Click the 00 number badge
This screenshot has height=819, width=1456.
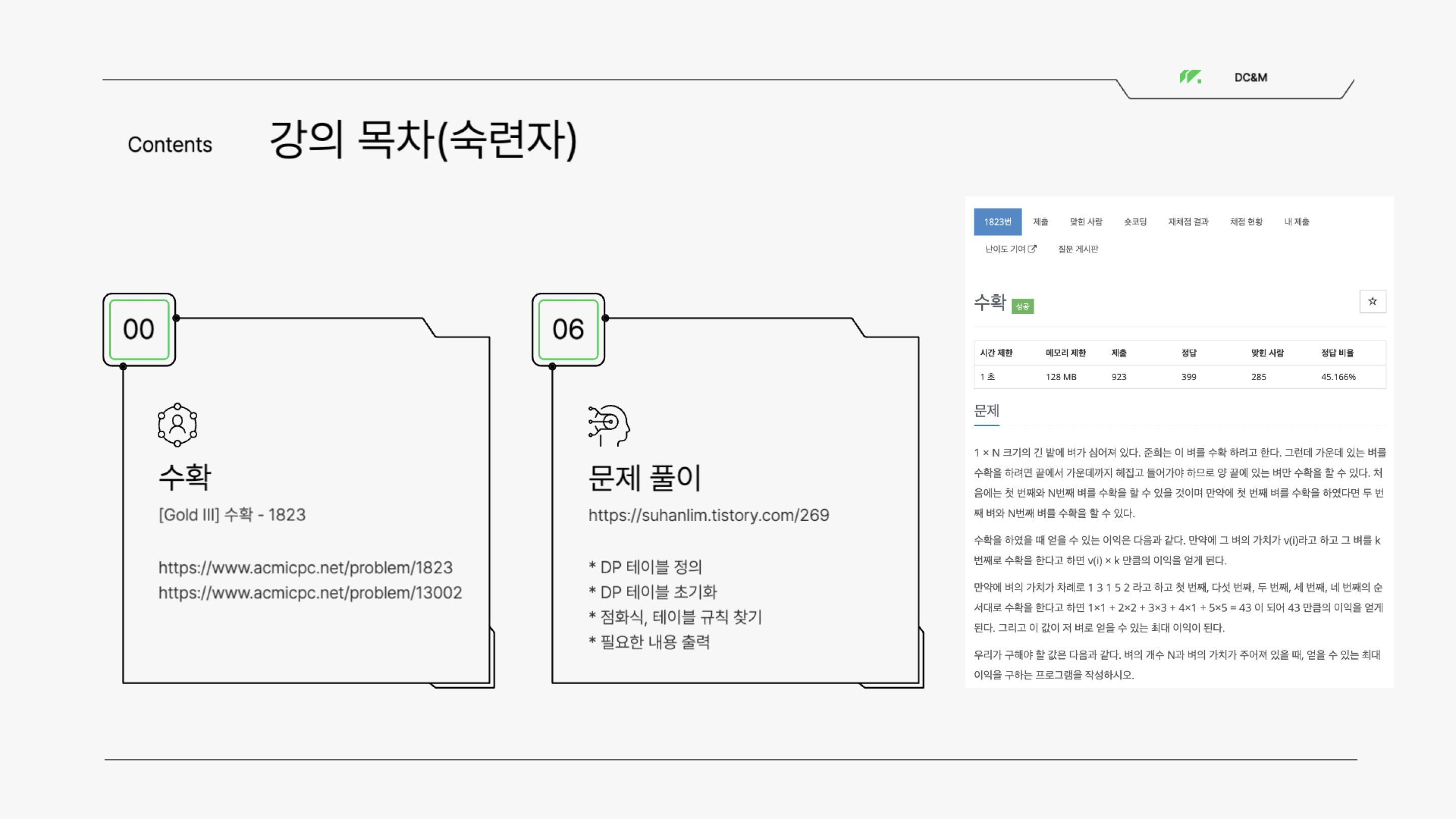139,330
